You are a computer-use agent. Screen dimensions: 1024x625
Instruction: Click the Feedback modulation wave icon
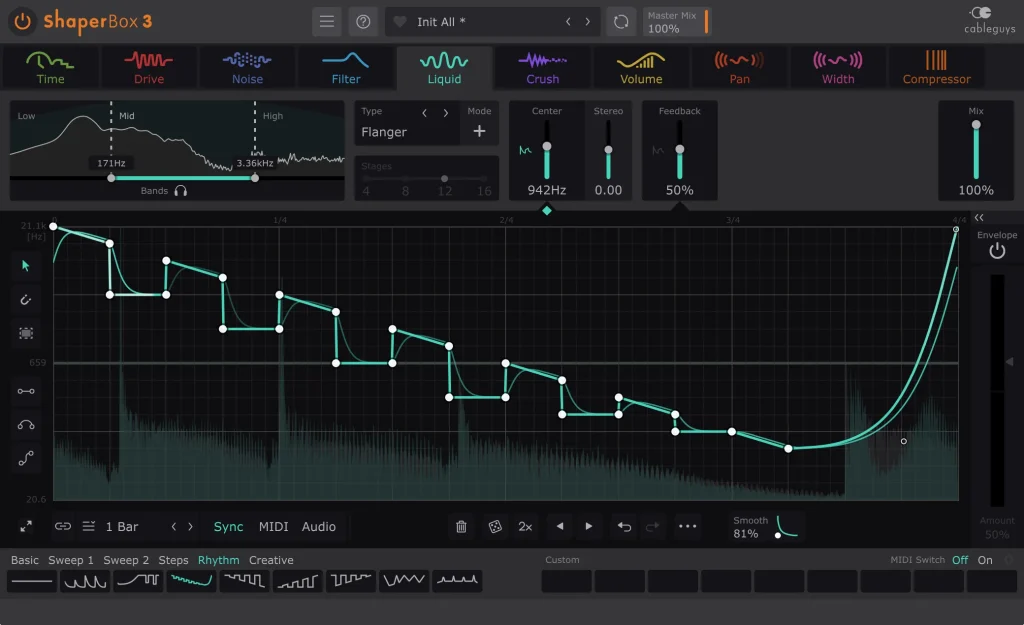pos(658,150)
